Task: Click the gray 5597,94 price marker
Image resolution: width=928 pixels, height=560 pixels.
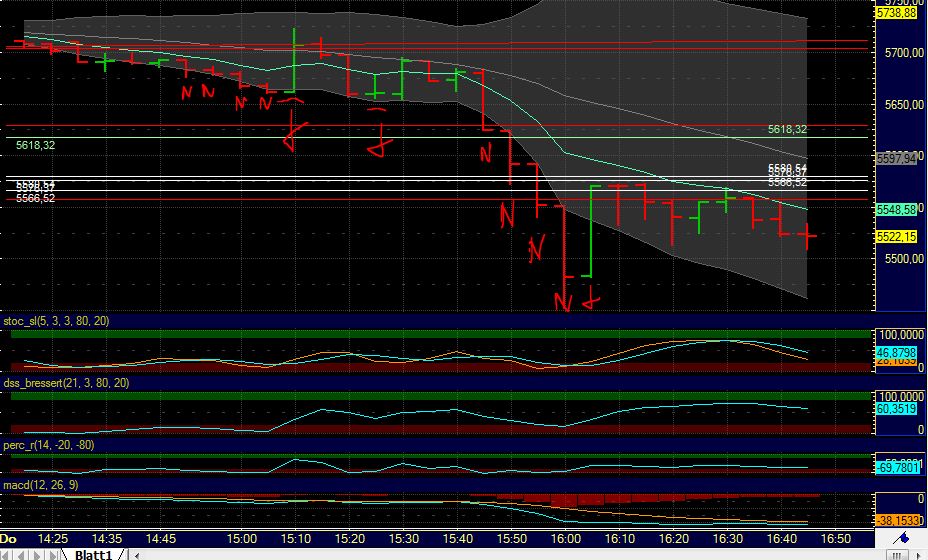Action: (x=896, y=158)
